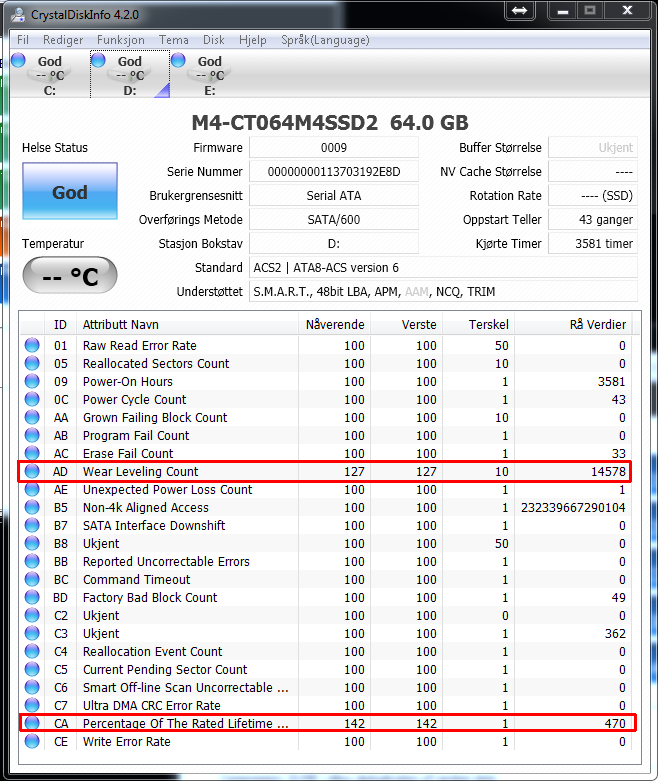Click the Overførings Metode SATA/600 field
Image resolution: width=658 pixels, height=781 pixels.
tap(334, 220)
